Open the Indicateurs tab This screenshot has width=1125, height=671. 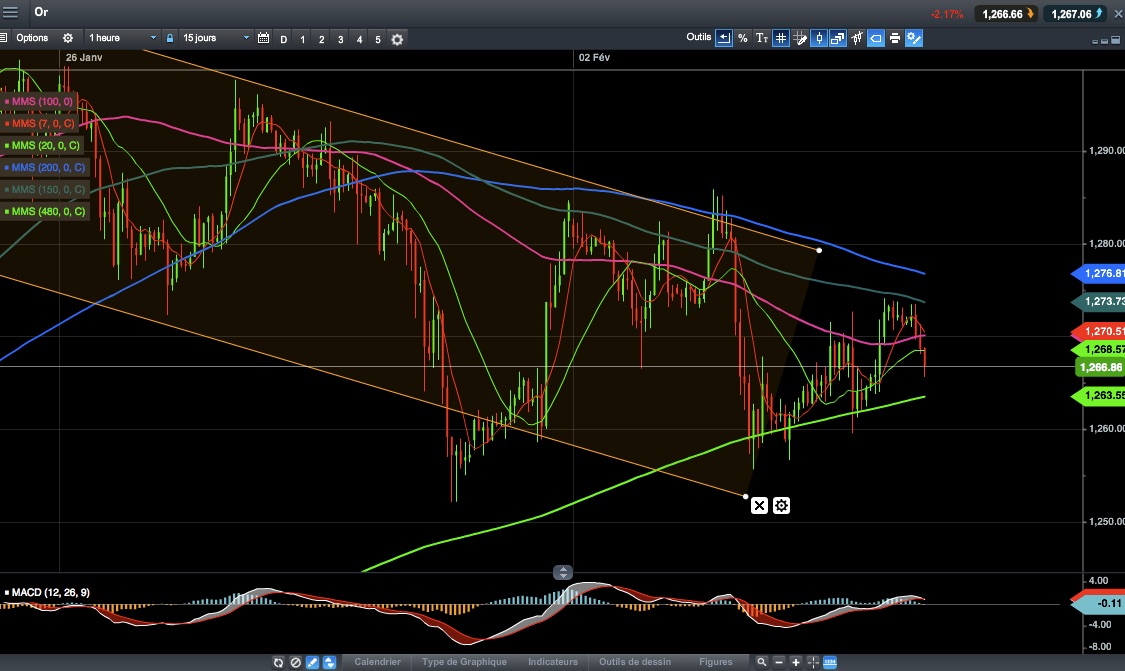[552, 662]
